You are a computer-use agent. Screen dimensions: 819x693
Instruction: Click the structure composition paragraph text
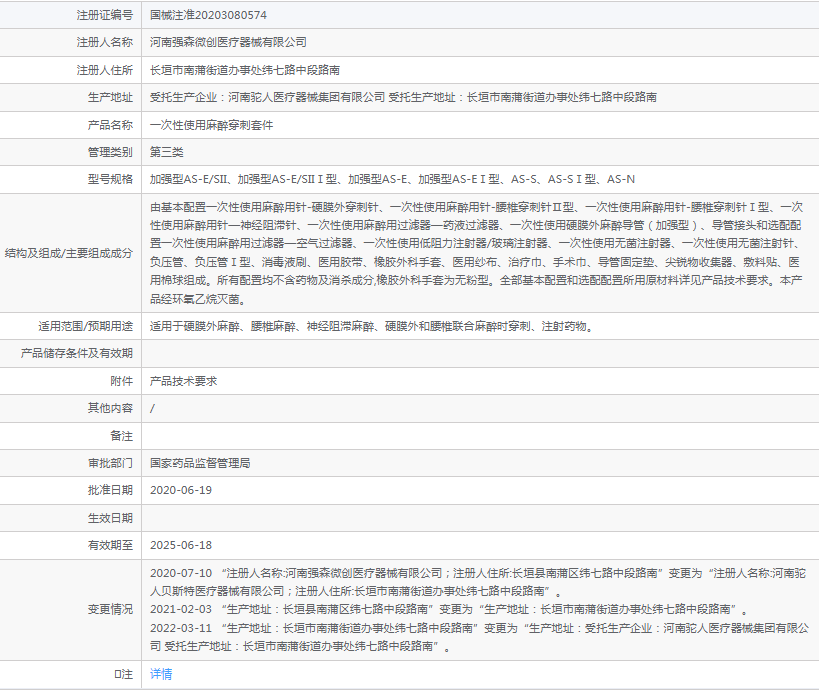point(476,253)
